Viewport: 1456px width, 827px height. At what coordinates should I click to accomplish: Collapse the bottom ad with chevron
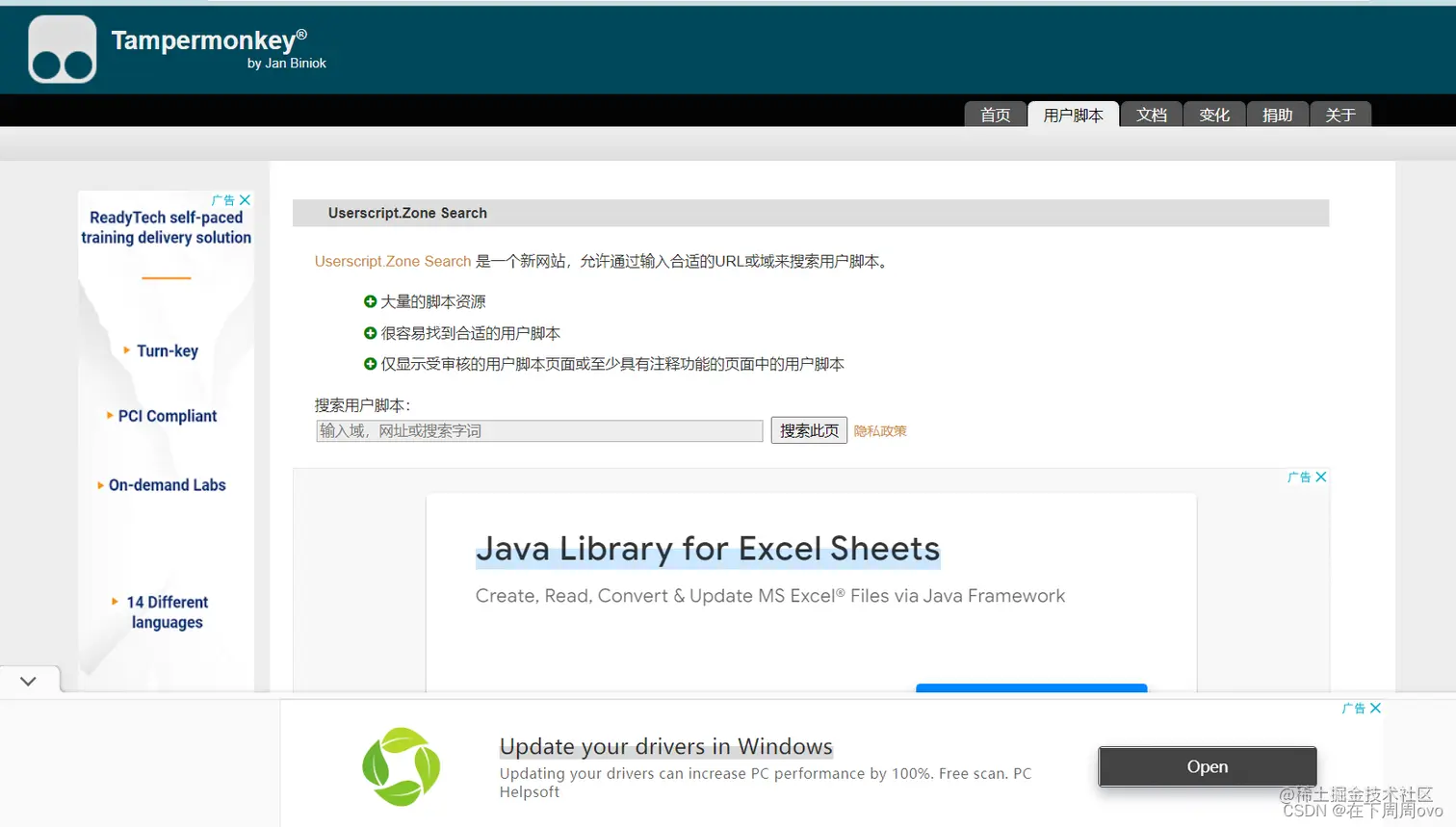pyautogui.click(x=28, y=681)
